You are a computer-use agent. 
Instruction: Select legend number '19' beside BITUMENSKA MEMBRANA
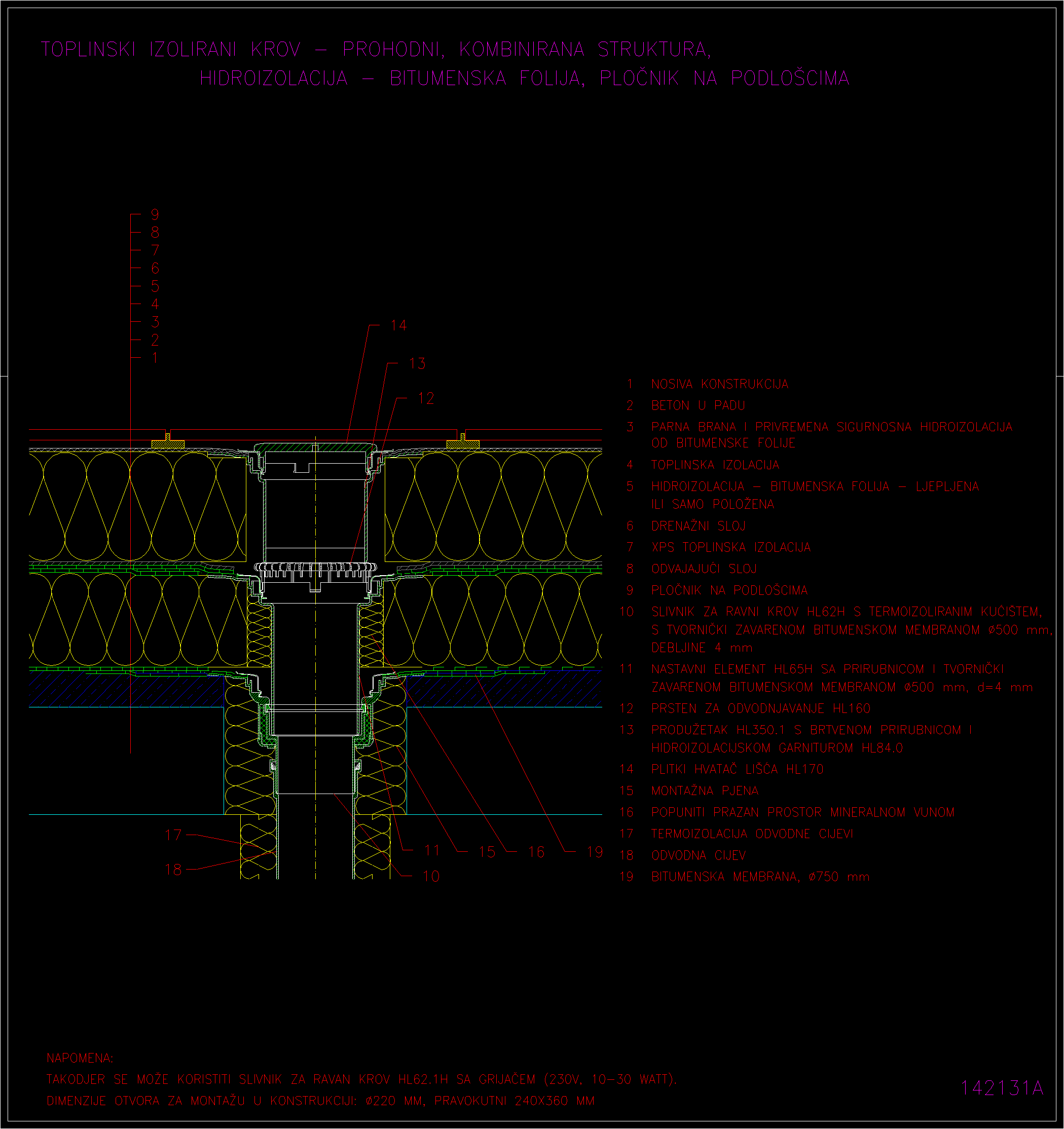coord(627,877)
